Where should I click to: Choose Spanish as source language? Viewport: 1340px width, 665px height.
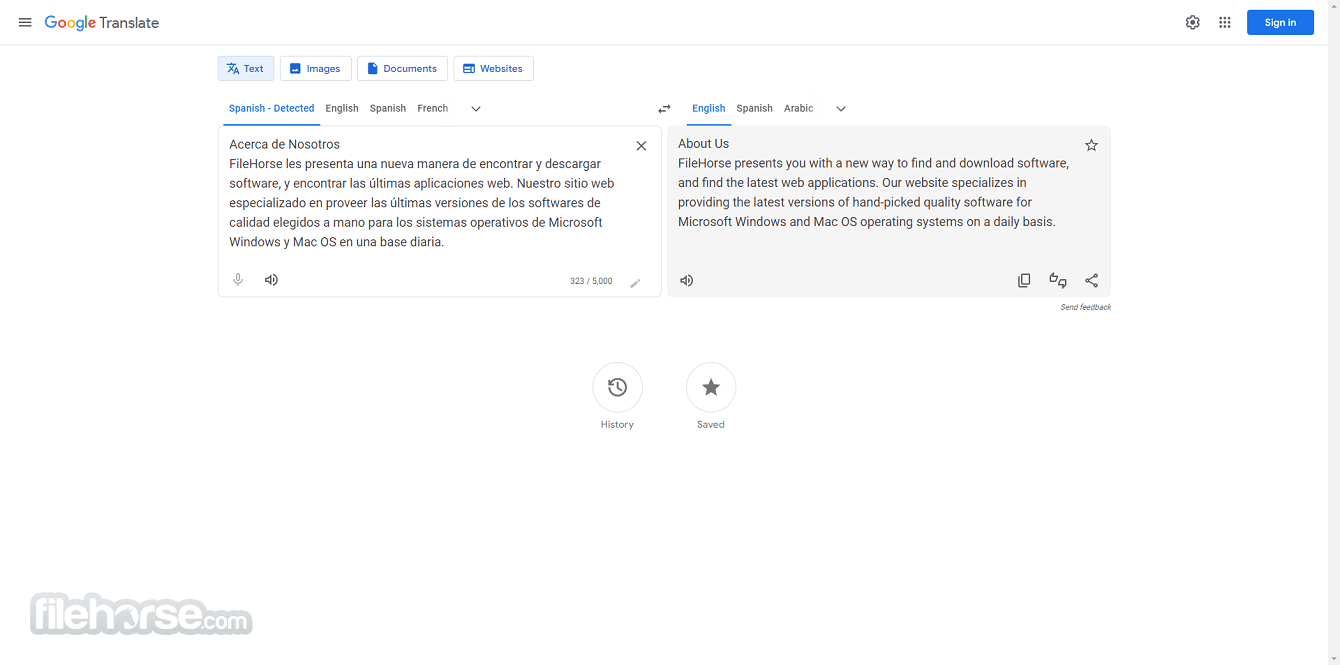388,108
